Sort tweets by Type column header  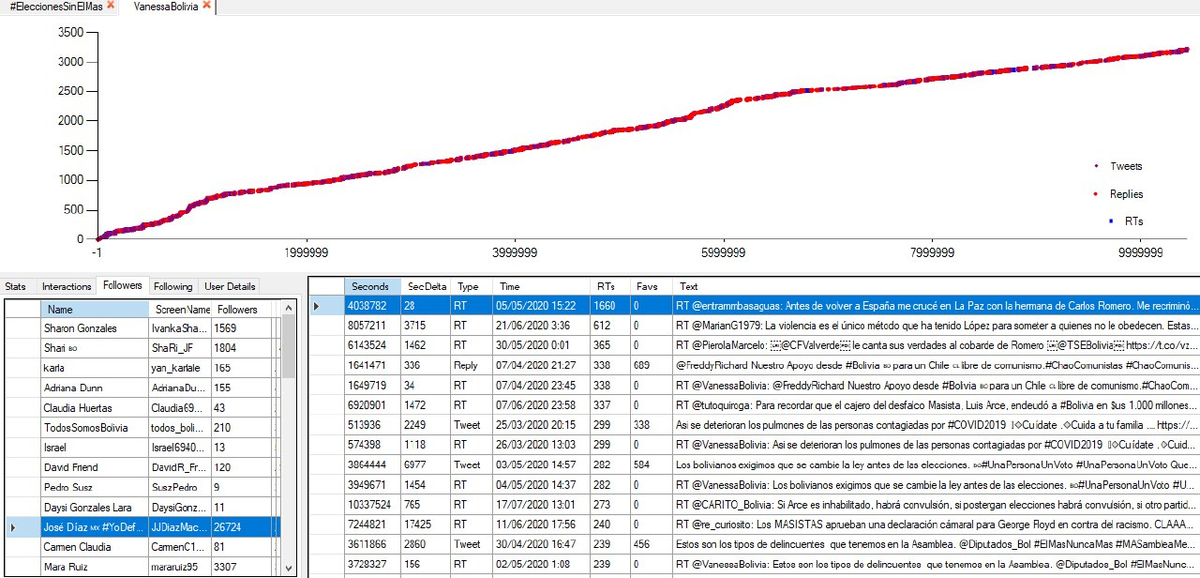click(474, 286)
